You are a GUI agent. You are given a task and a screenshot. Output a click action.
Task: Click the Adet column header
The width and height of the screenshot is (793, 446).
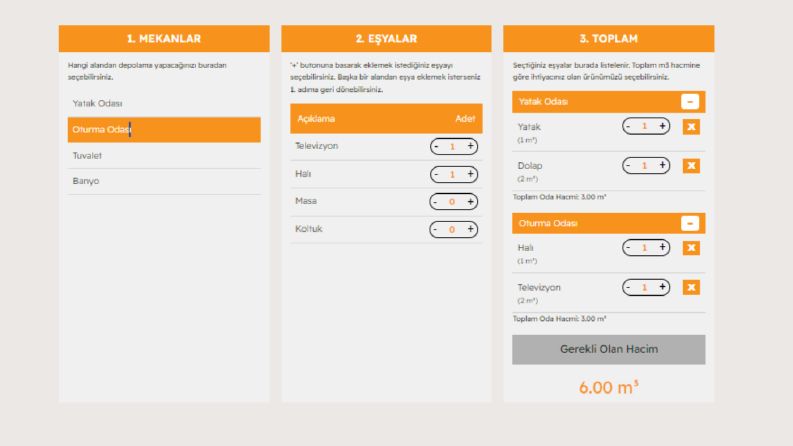point(465,119)
